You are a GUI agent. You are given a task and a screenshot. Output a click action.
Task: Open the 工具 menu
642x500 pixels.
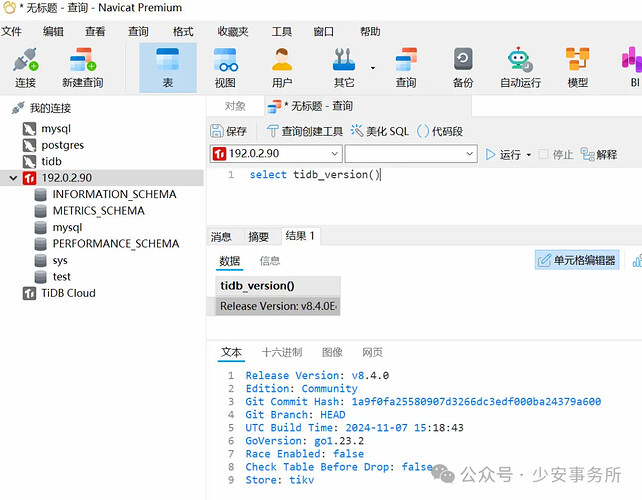(x=282, y=32)
